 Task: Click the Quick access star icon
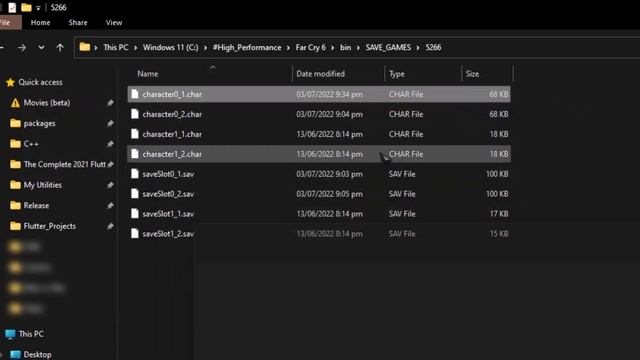(x=10, y=82)
